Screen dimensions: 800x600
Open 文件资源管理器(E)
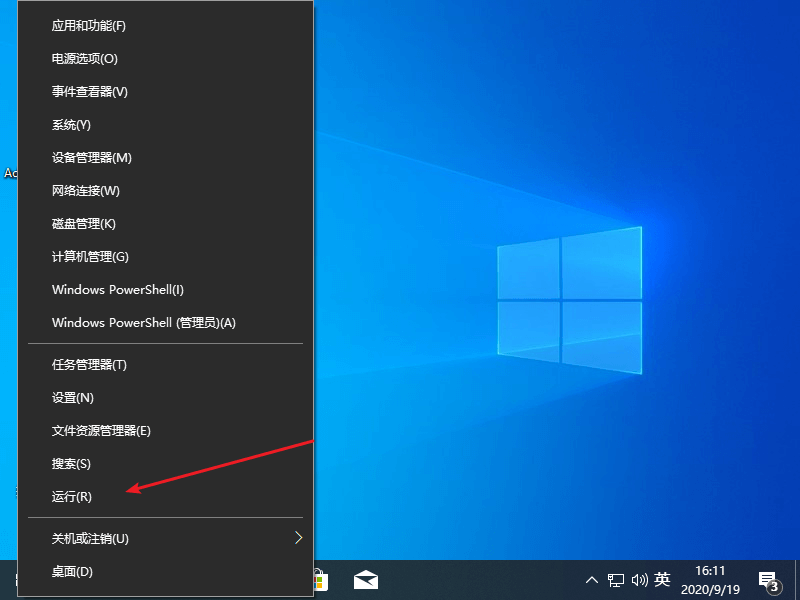(x=101, y=431)
